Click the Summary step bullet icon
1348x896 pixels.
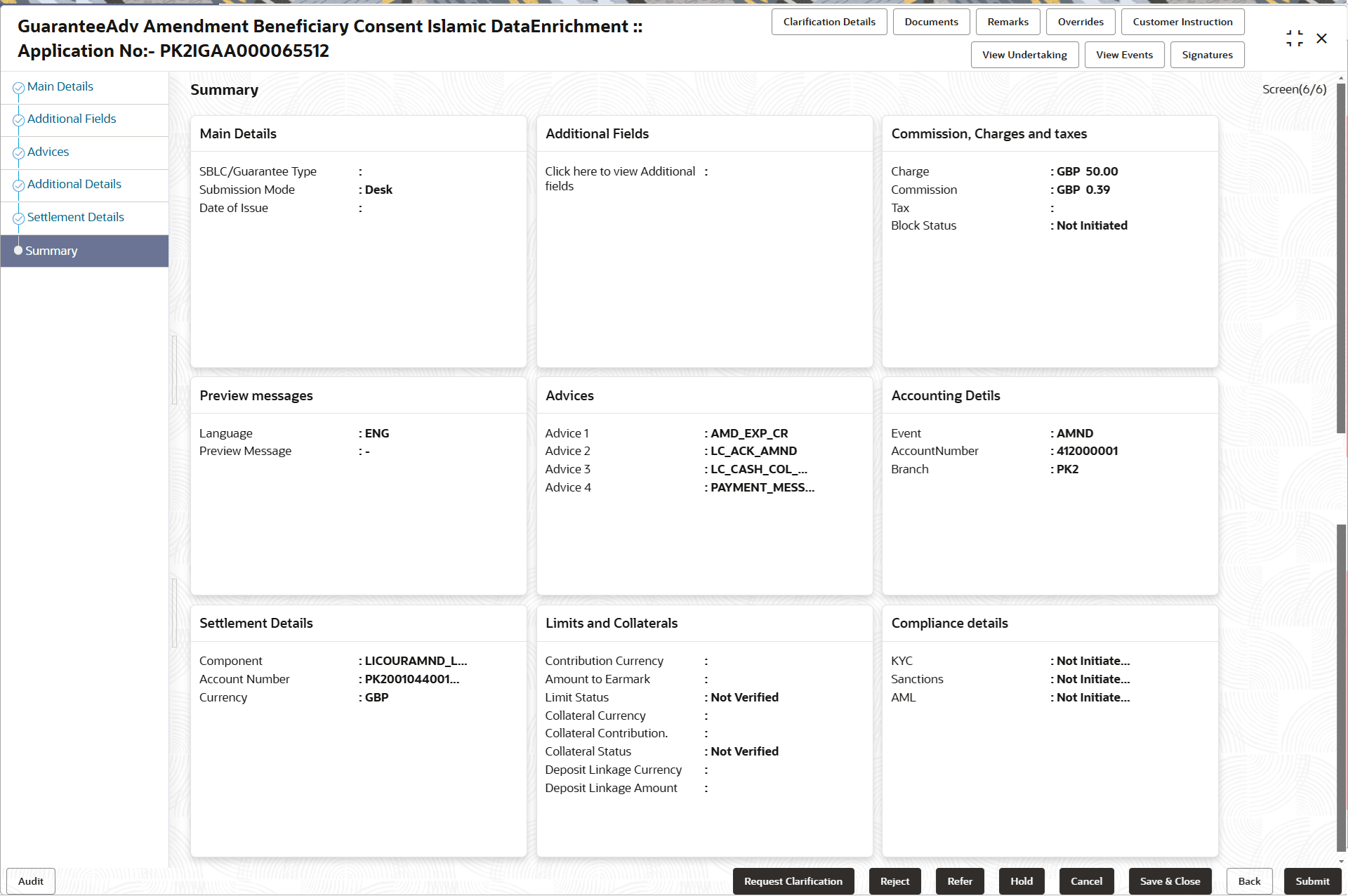coord(18,251)
